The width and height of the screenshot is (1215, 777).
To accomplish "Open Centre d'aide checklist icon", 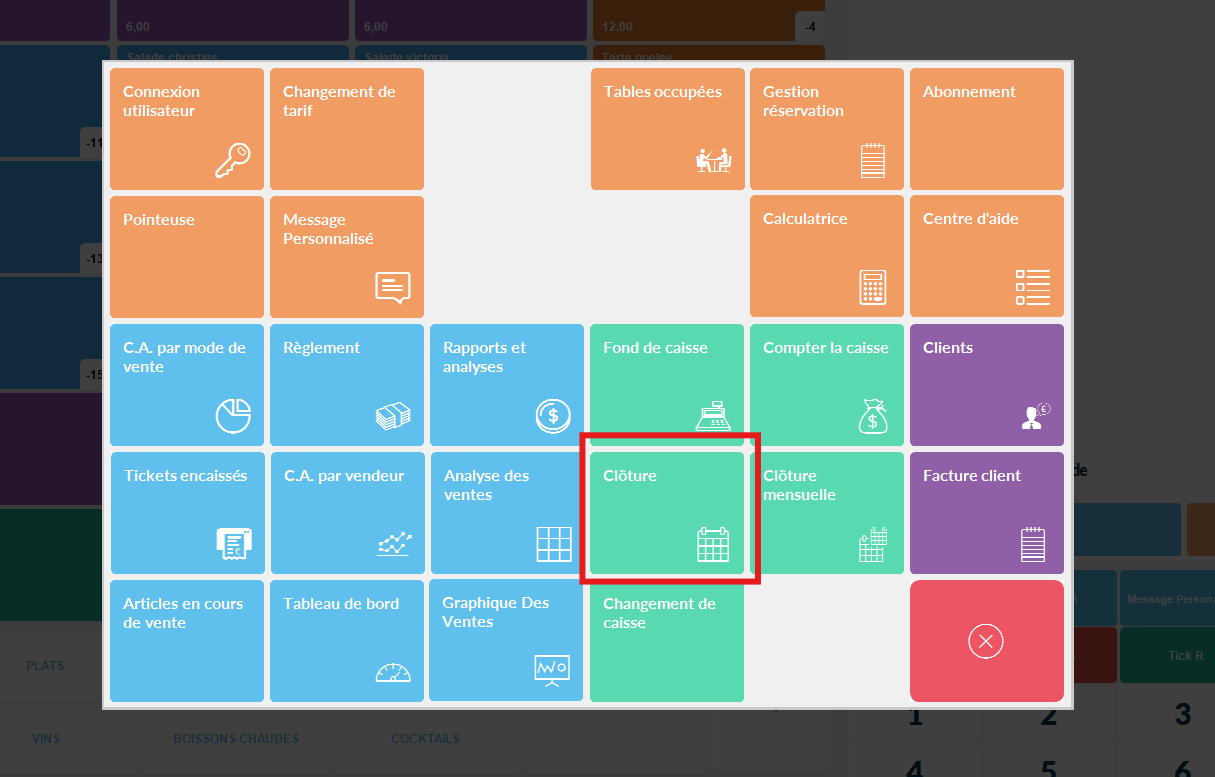I will (x=1032, y=287).
